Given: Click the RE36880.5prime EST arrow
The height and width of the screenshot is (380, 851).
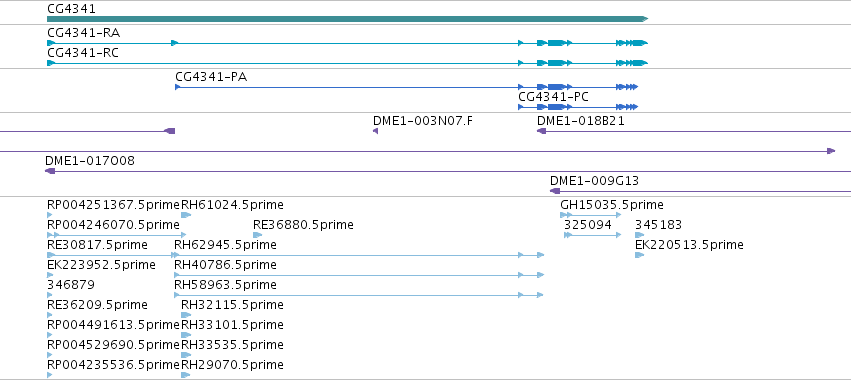Looking at the screenshot, I should tap(258, 235).
